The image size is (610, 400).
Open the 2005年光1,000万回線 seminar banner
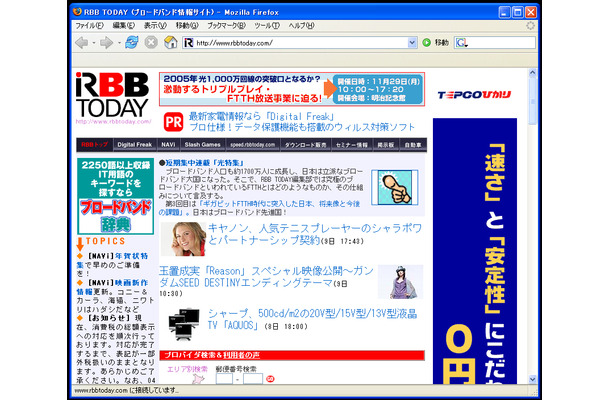coord(292,89)
